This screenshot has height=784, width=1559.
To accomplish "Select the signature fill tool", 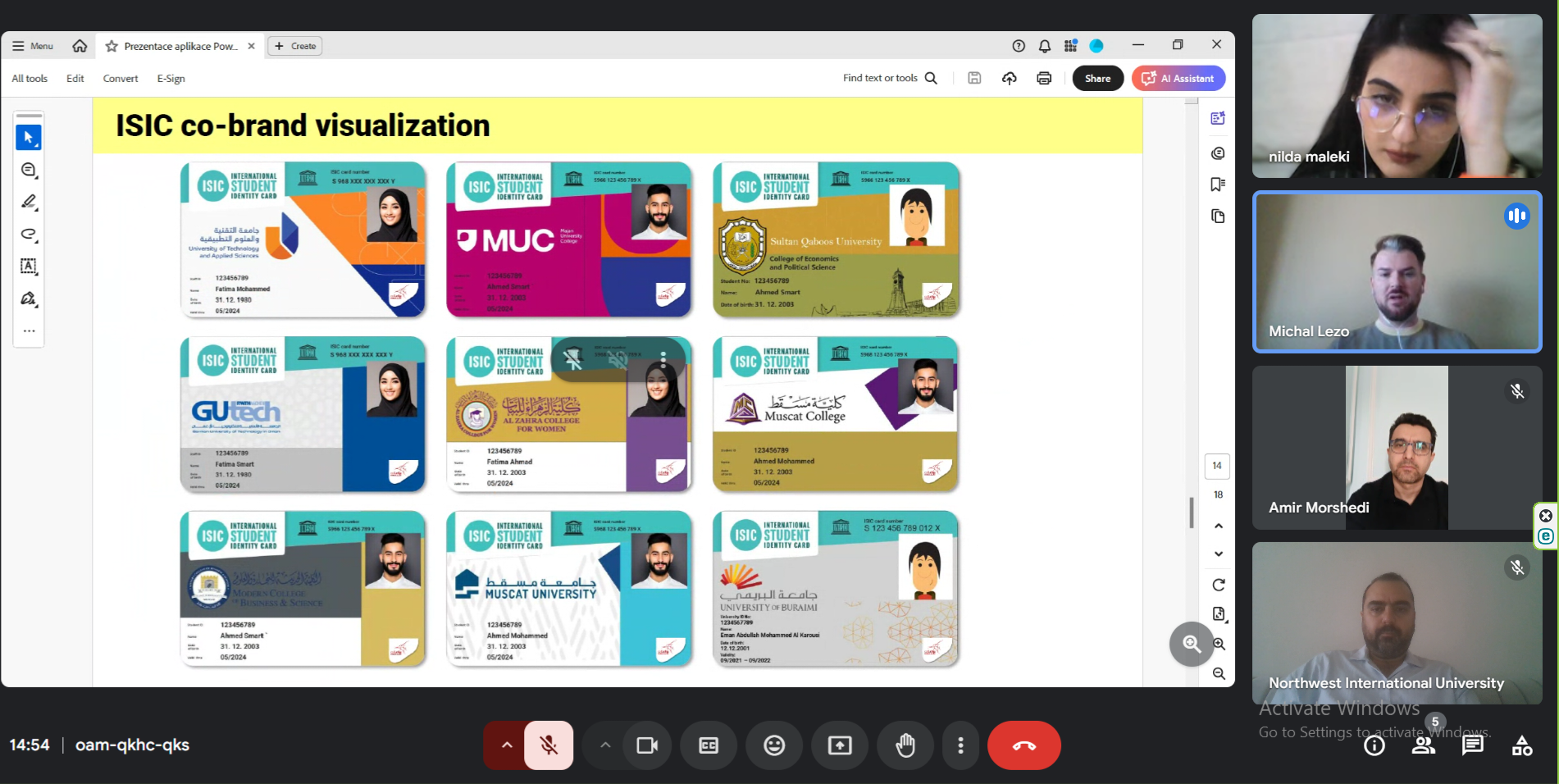I will tap(29, 299).
